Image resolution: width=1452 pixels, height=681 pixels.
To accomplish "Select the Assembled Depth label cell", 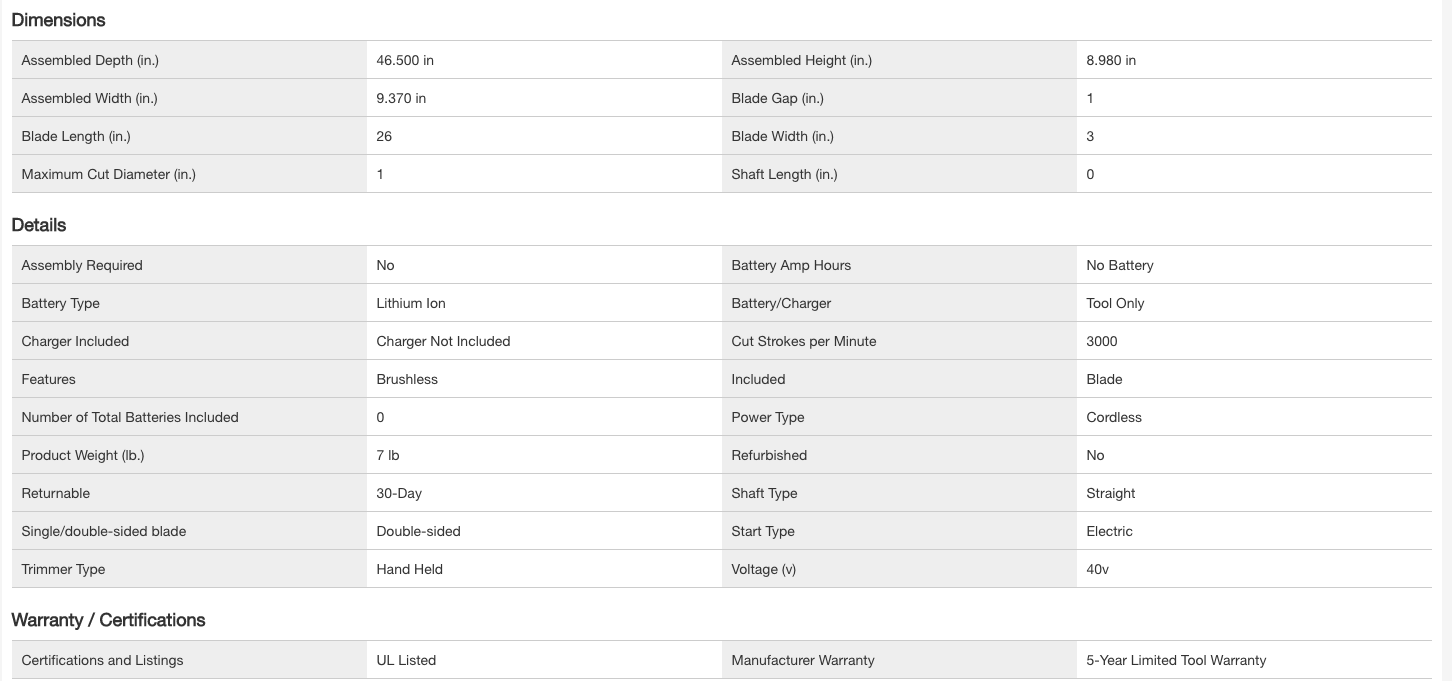I will click(90, 60).
